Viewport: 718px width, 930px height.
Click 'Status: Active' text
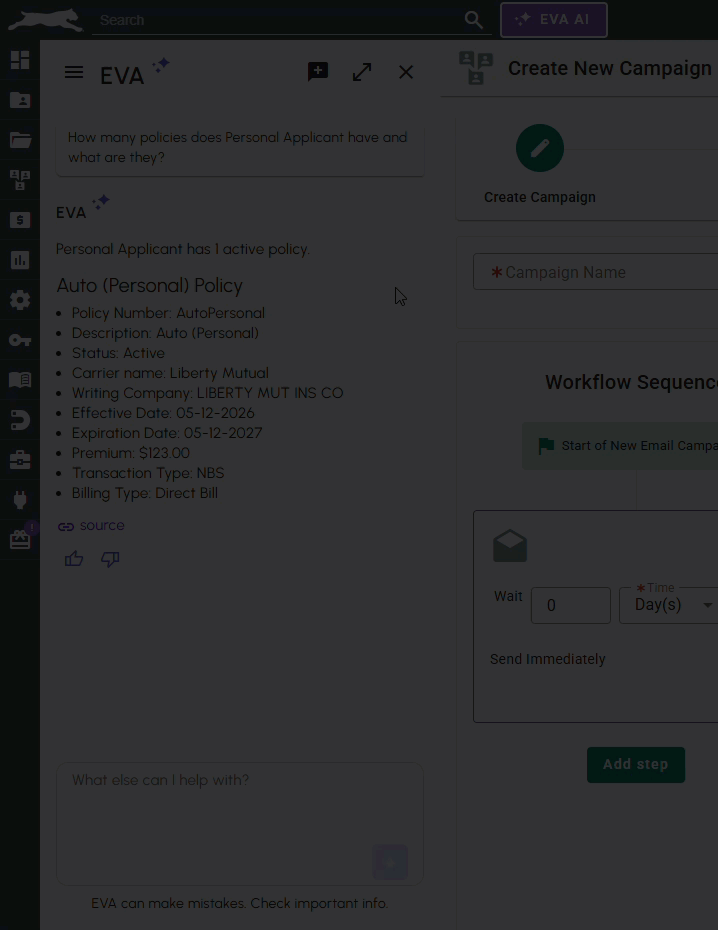pyautogui.click(x=118, y=353)
